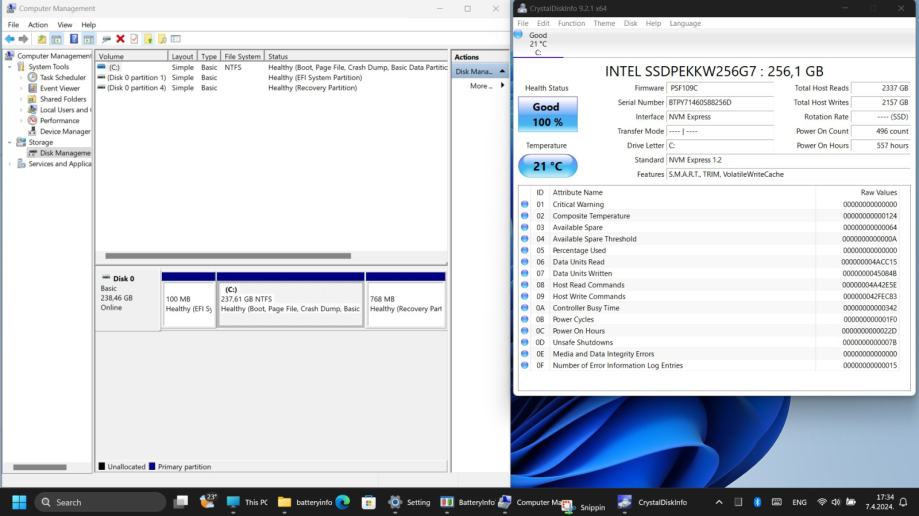This screenshot has height=516, width=919.
Task: Click the red X delete toolbar icon
Action: point(120,39)
